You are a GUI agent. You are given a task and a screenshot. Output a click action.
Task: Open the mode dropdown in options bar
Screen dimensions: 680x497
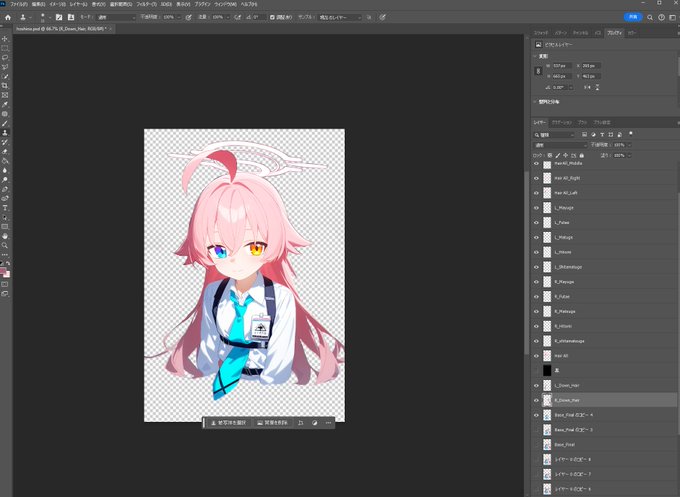(x=115, y=17)
